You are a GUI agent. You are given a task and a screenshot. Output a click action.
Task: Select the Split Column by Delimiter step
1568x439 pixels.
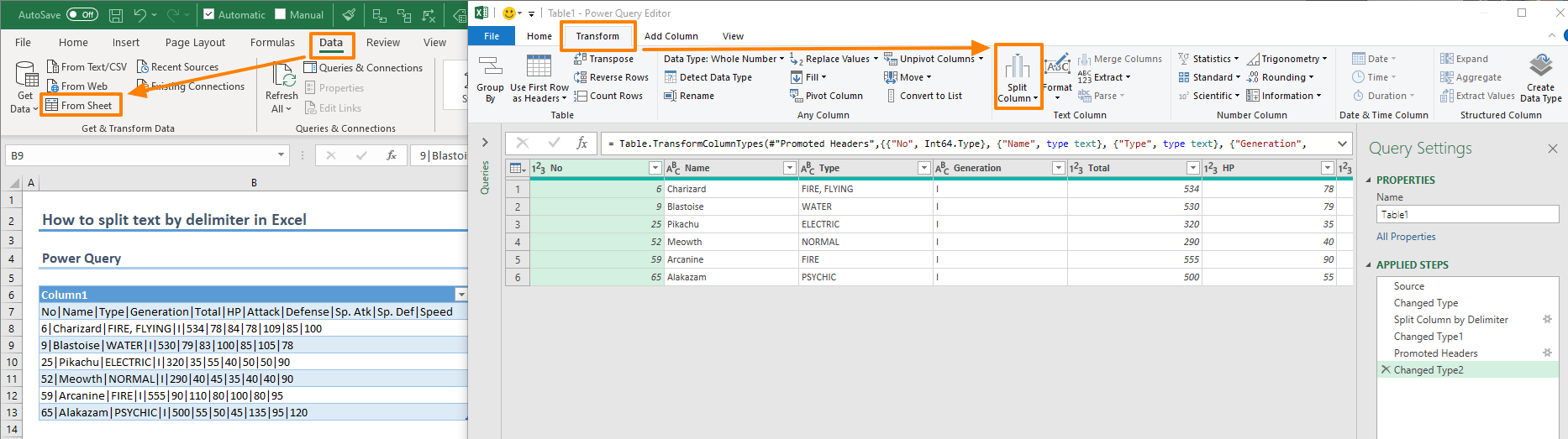click(1450, 320)
